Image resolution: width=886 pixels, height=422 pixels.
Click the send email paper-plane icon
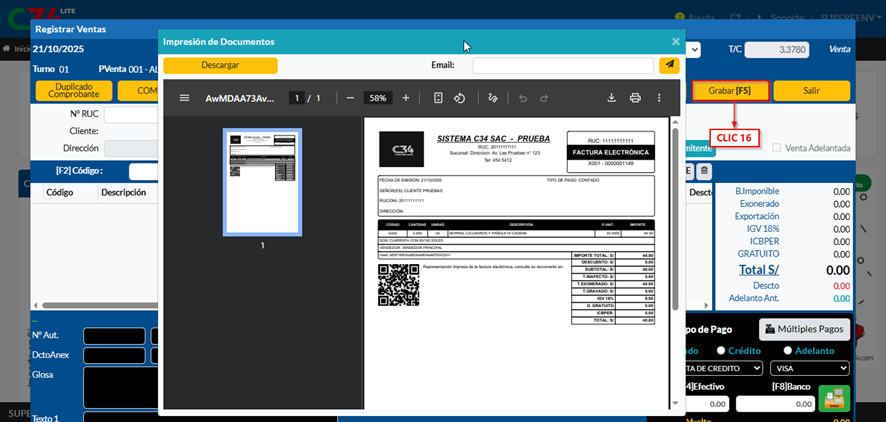click(x=669, y=65)
